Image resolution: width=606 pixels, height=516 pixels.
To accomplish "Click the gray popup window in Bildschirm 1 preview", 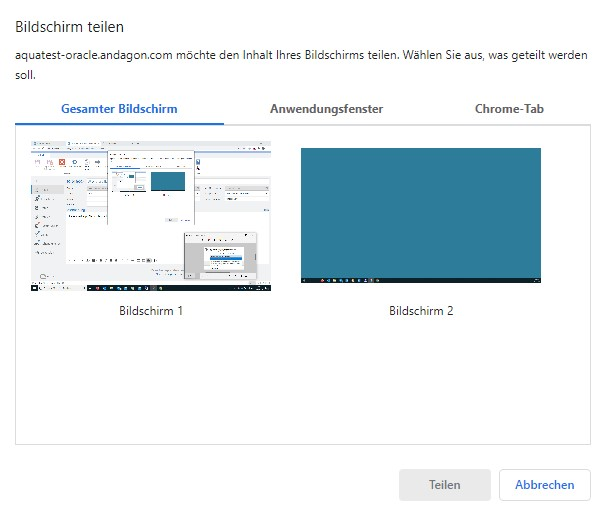I will coord(220,255).
